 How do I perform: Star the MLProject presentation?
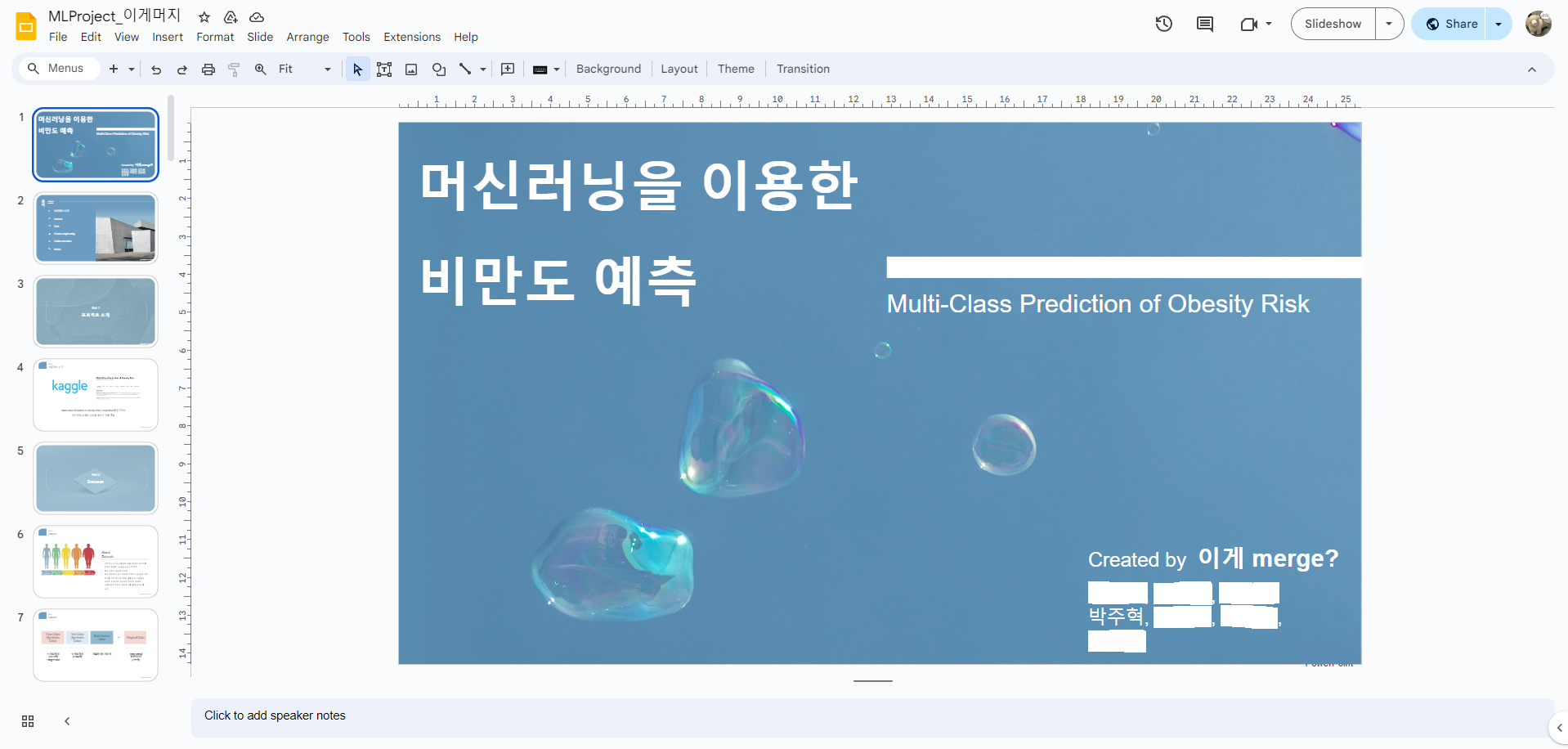[x=204, y=16]
